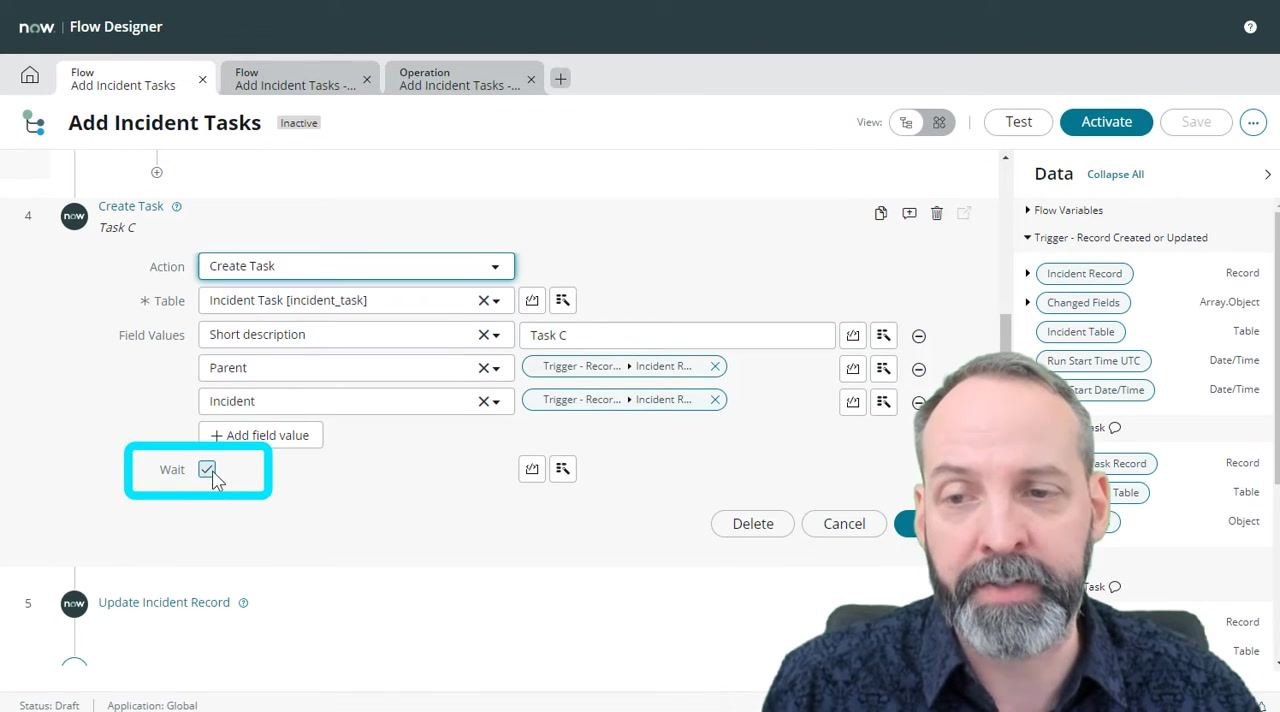This screenshot has height=712, width=1280.
Task: Add annotation comment to Create Task
Action: click(909, 213)
